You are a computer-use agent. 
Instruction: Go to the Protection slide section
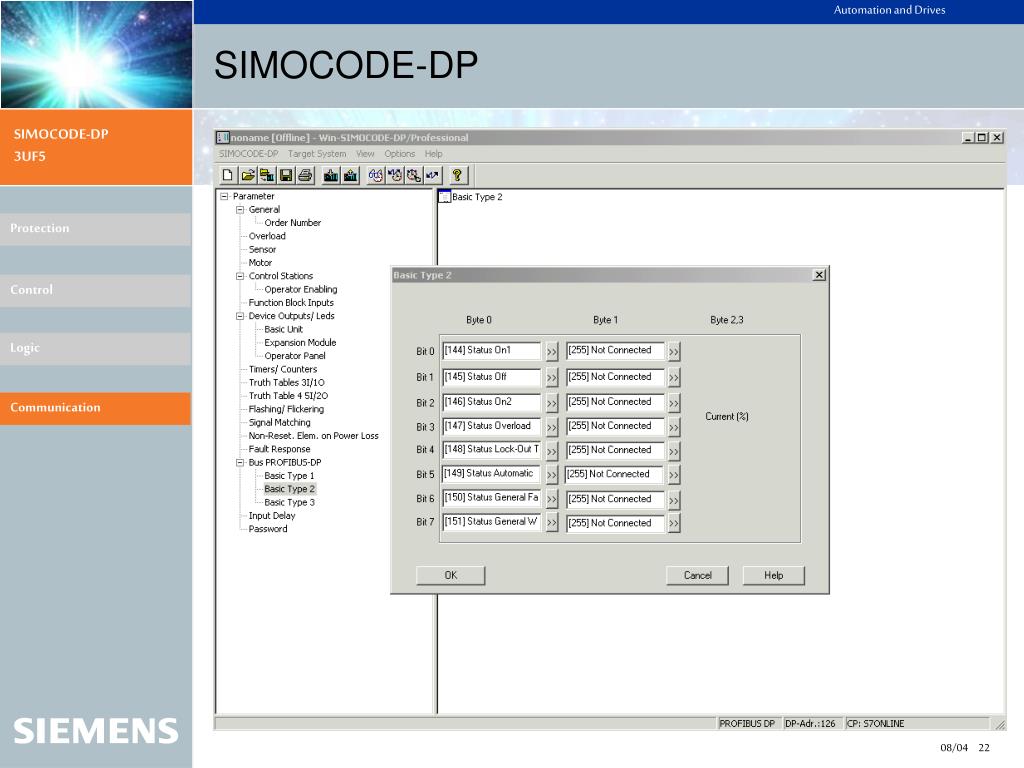coord(95,229)
